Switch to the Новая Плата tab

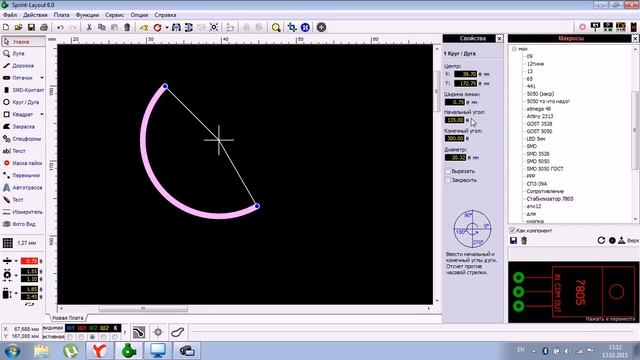tap(68, 318)
